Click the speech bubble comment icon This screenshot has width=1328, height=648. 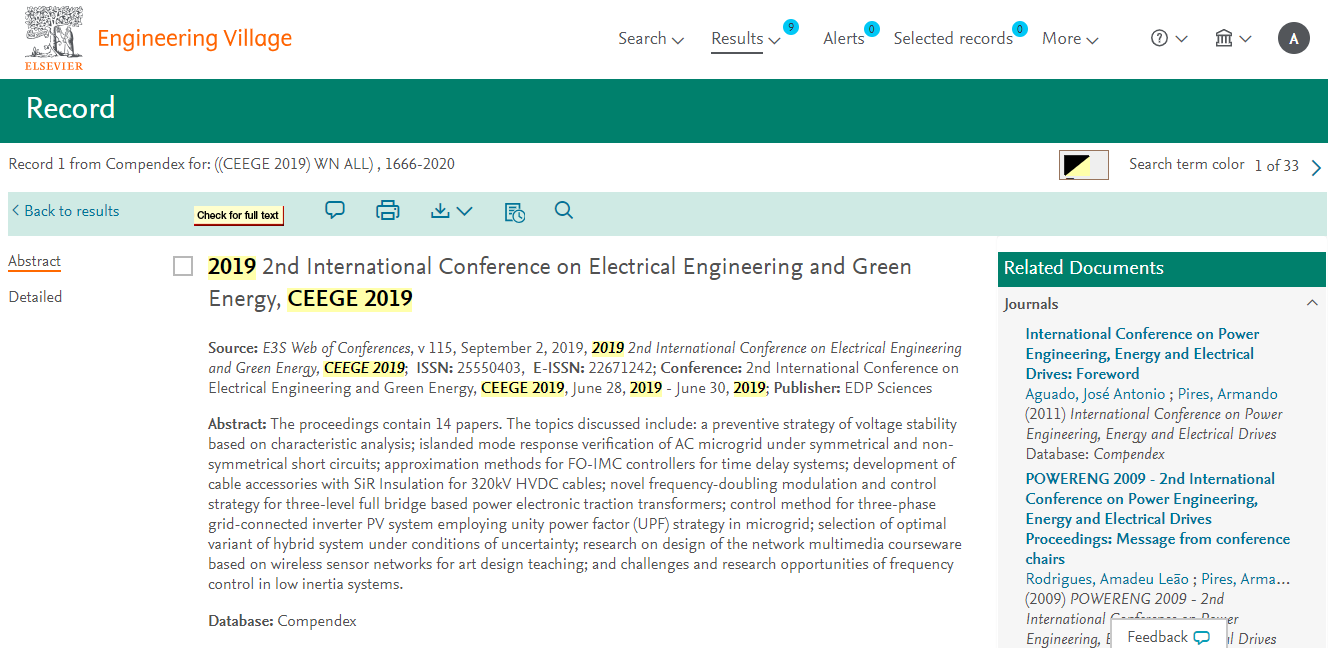335,210
